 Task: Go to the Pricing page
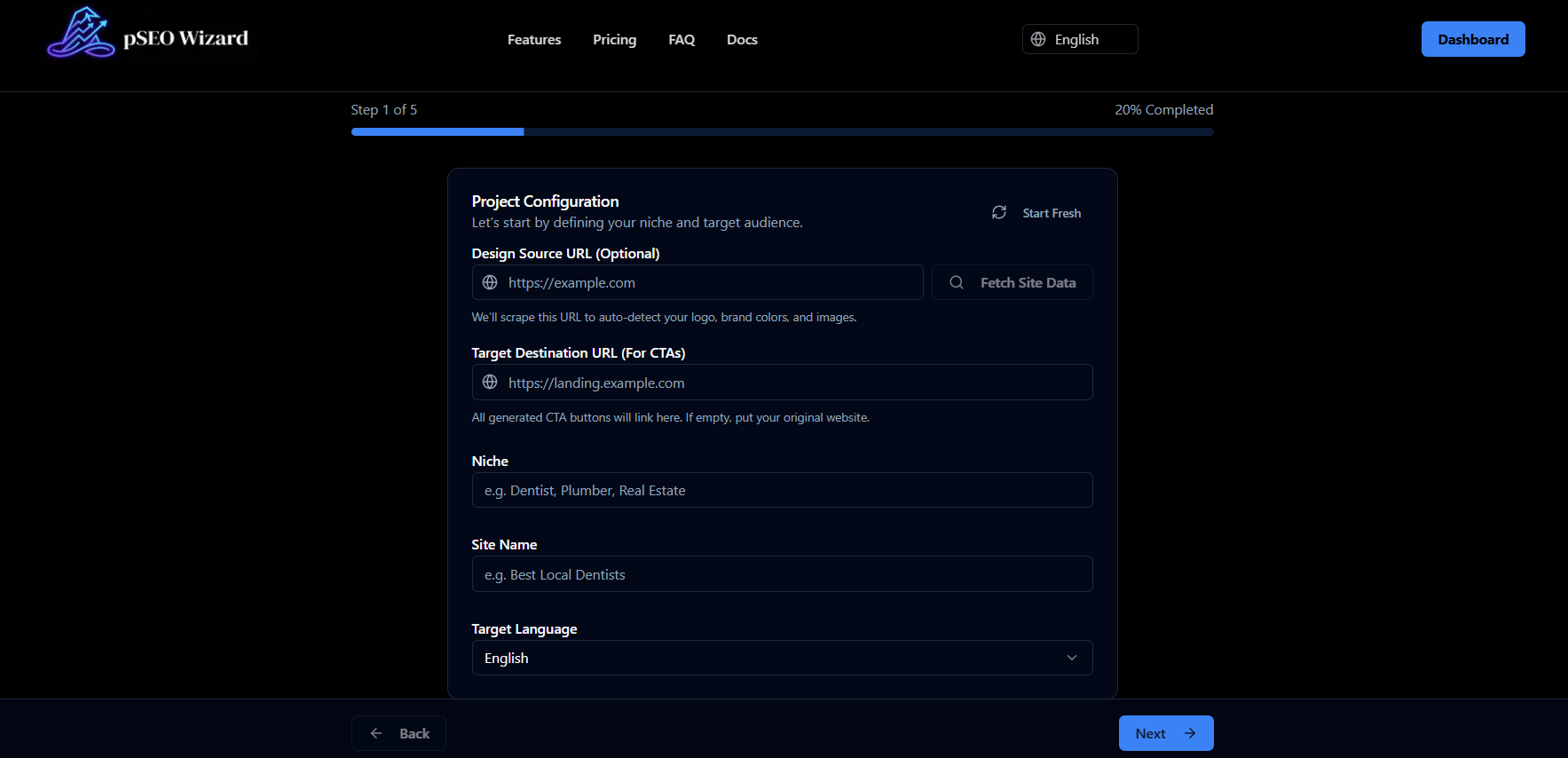(x=614, y=40)
